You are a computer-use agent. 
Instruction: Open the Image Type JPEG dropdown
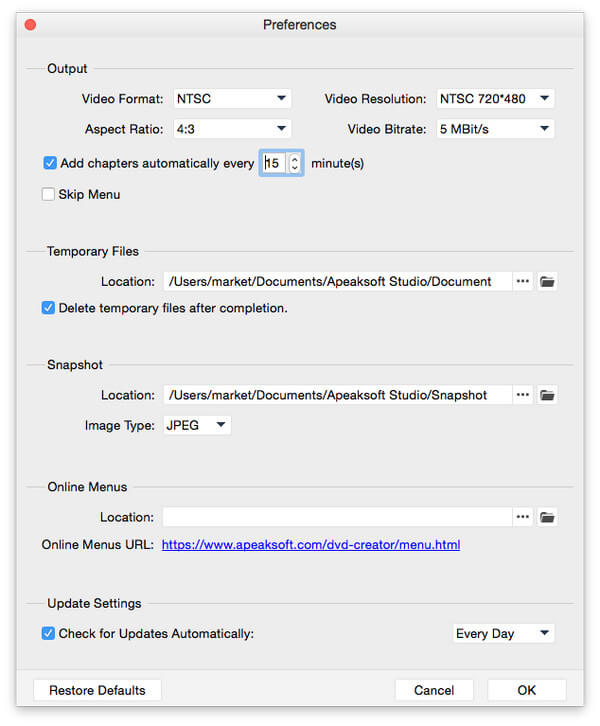click(x=197, y=425)
